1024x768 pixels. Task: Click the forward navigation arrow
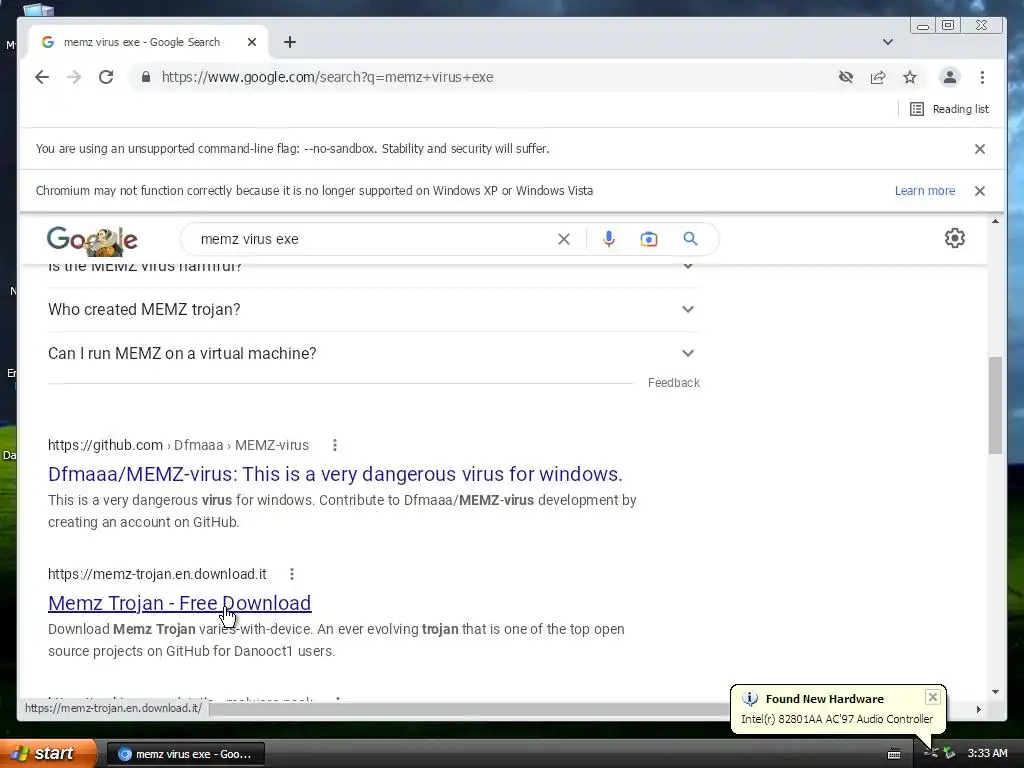pyautogui.click(x=74, y=77)
